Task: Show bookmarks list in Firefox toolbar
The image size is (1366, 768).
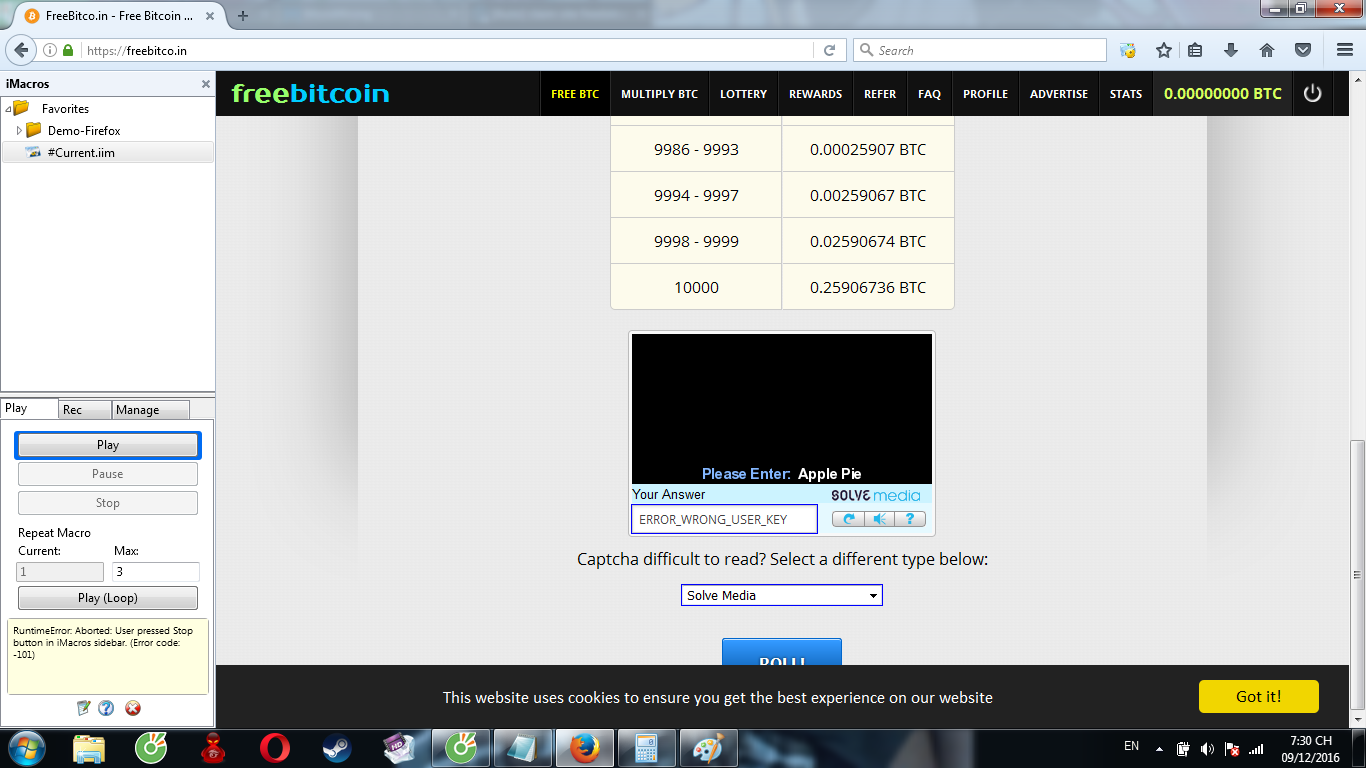Action: tap(1195, 50)
